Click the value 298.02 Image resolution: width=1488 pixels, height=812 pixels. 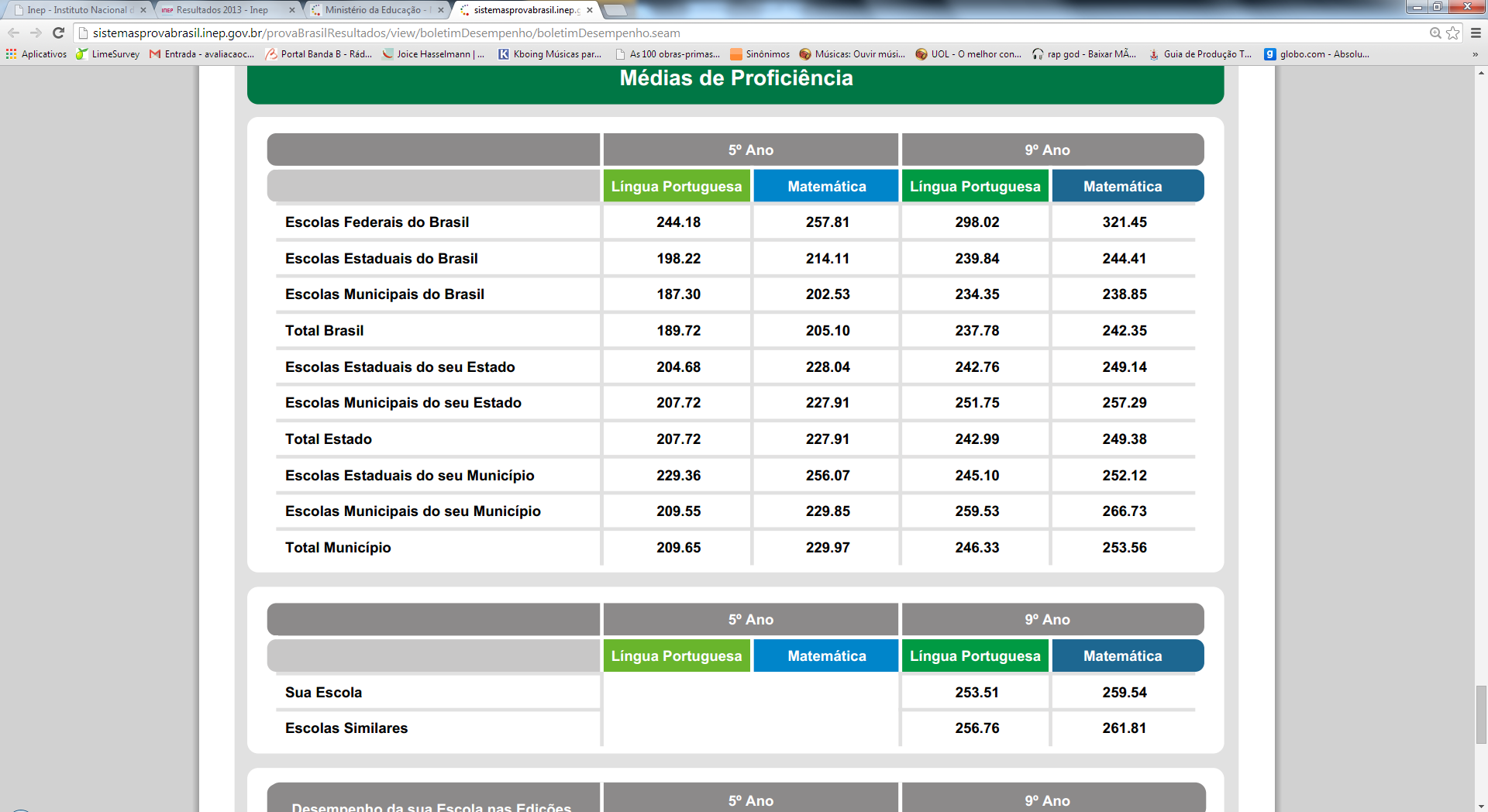(976, 222)
